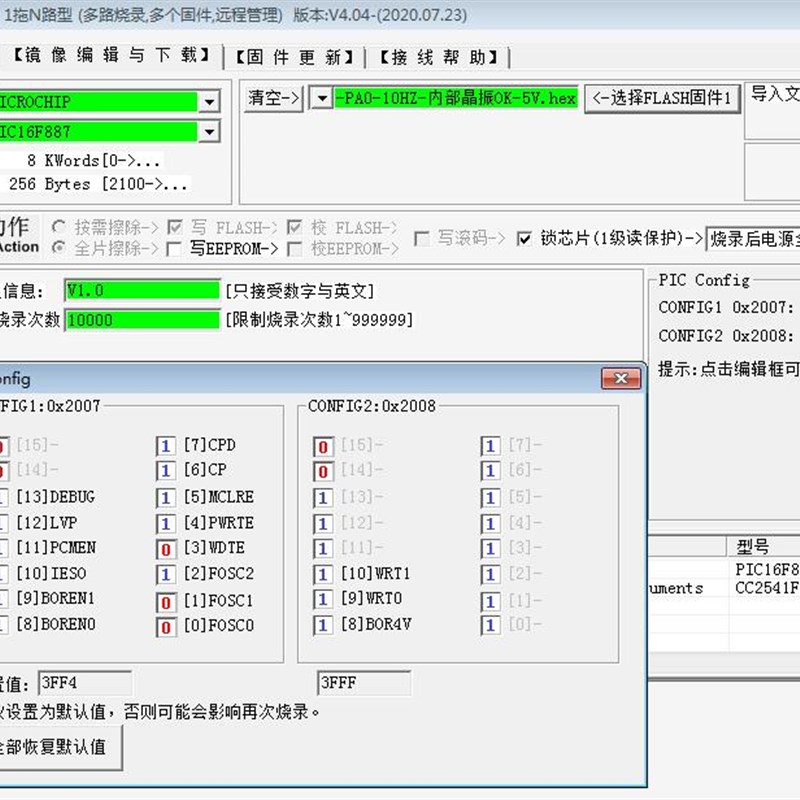The width and height of the screenshot is (800, 800).
Task: Toggle bit [7]CPD in CONFIG1
Action: click(166, 446)
